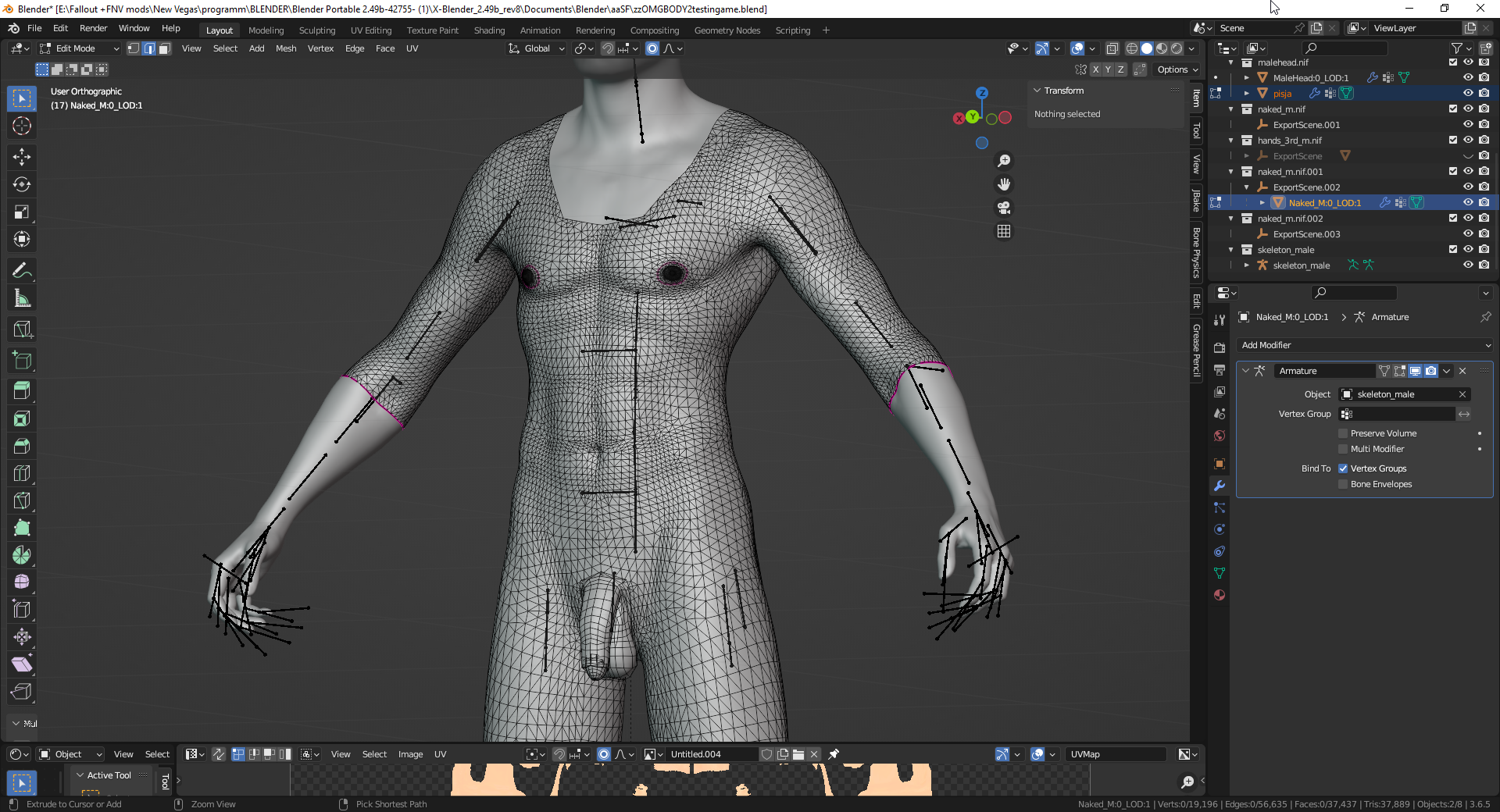Open the Edit Mode dropdown

(x=80, y=48)
